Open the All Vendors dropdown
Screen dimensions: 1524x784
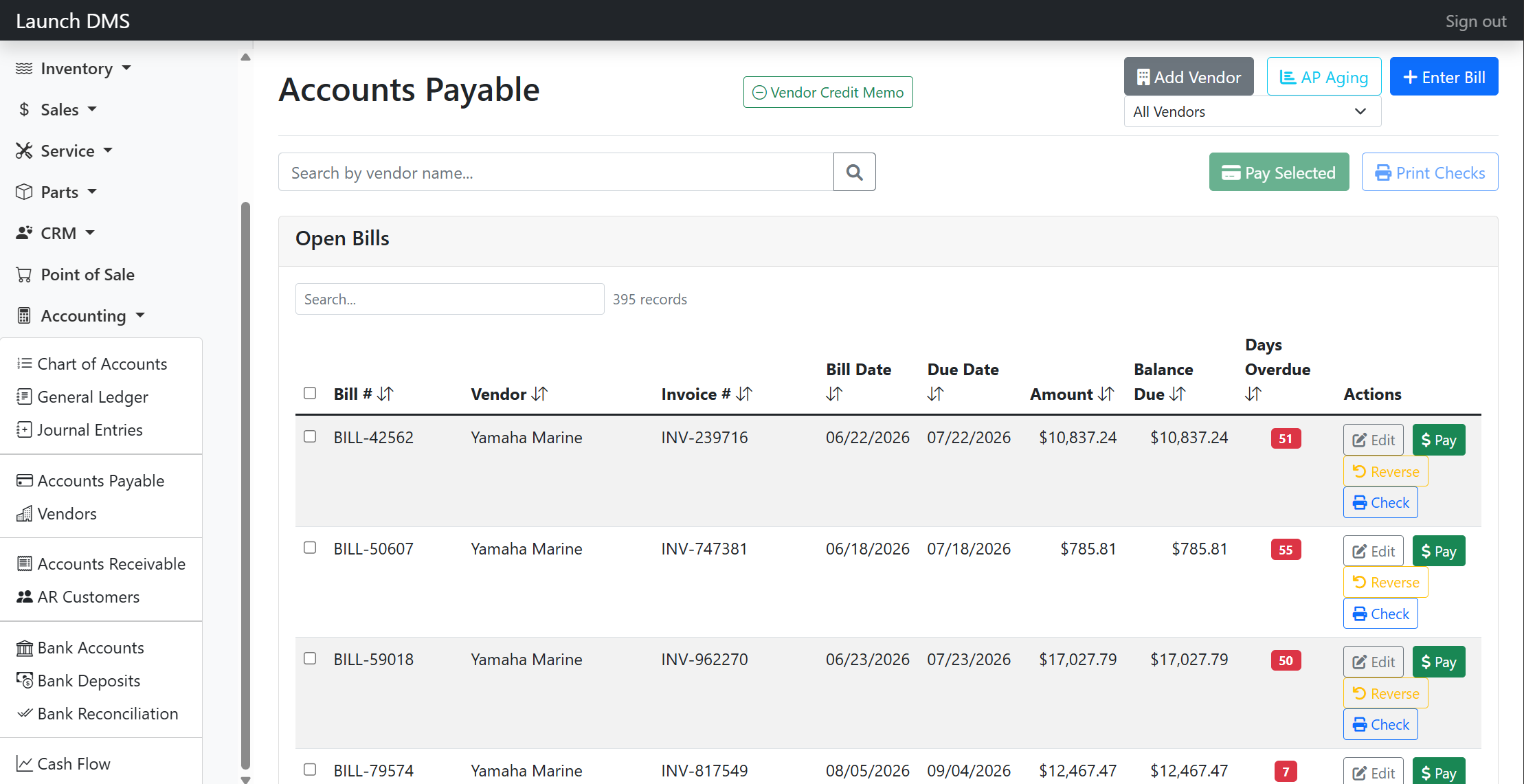tap(1252, 111)
